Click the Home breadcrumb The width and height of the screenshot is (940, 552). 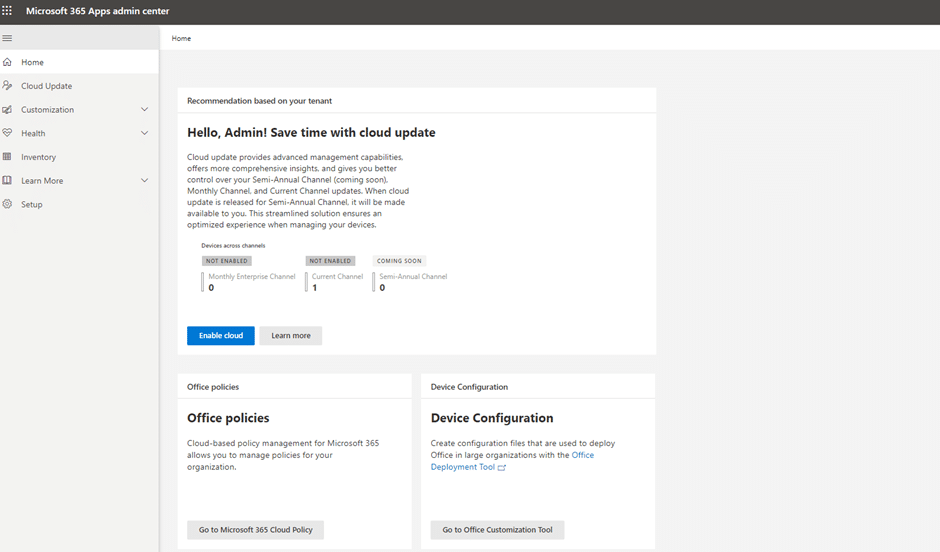point(181,38)
